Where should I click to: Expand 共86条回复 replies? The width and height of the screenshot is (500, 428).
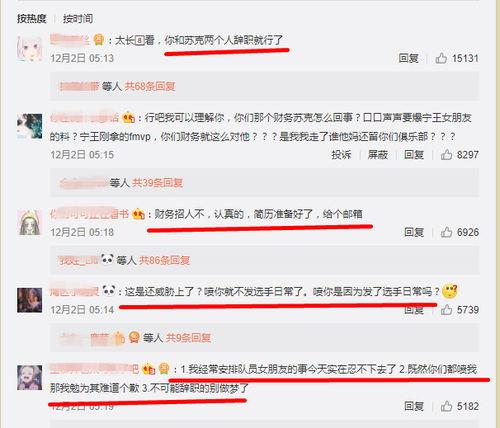point(164,260)
